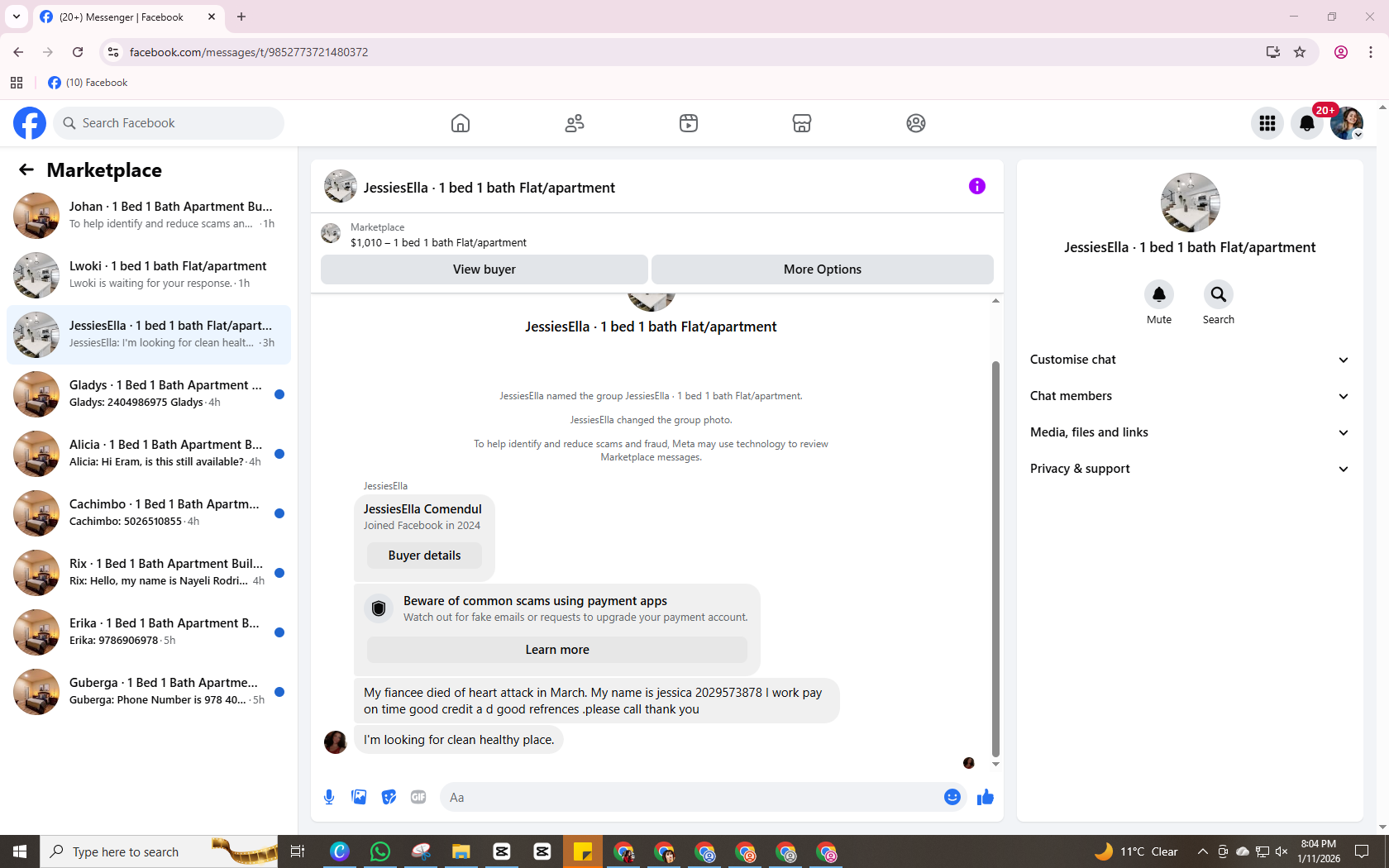Open browser three-dot menu

pos(1371,52)
